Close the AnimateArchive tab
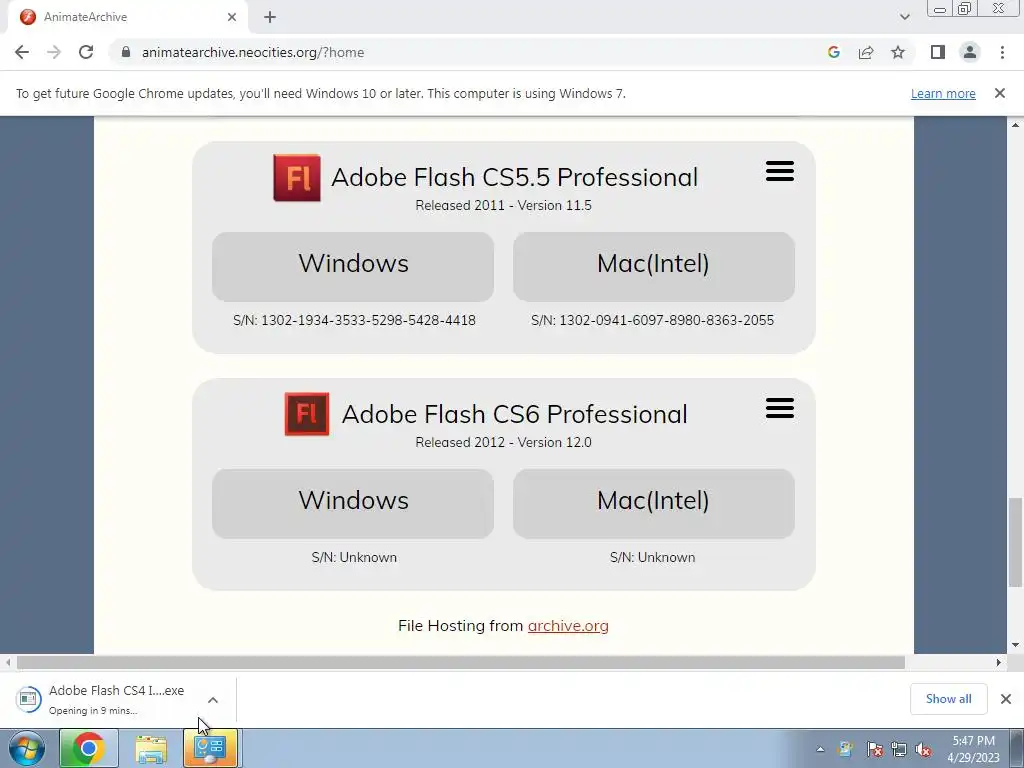The width and height of the screenshot is (1024, 768). [x=232, y=17]
